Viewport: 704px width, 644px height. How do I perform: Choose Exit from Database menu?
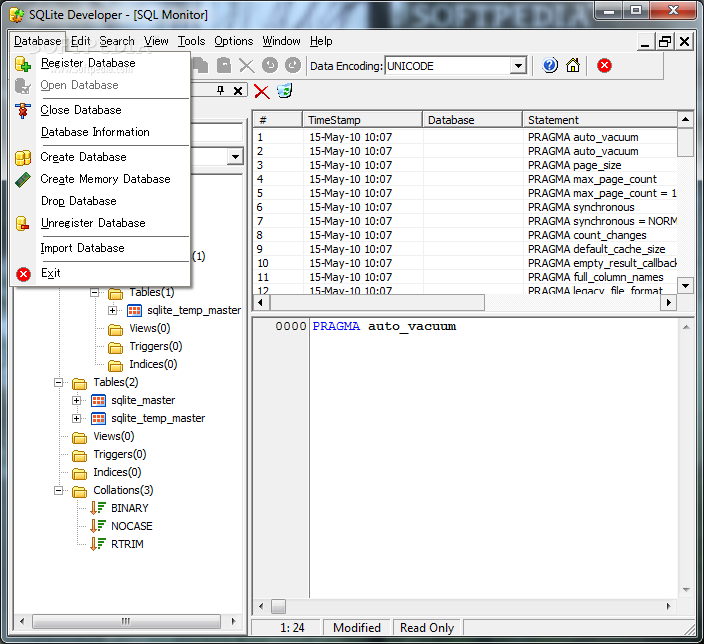100,273
